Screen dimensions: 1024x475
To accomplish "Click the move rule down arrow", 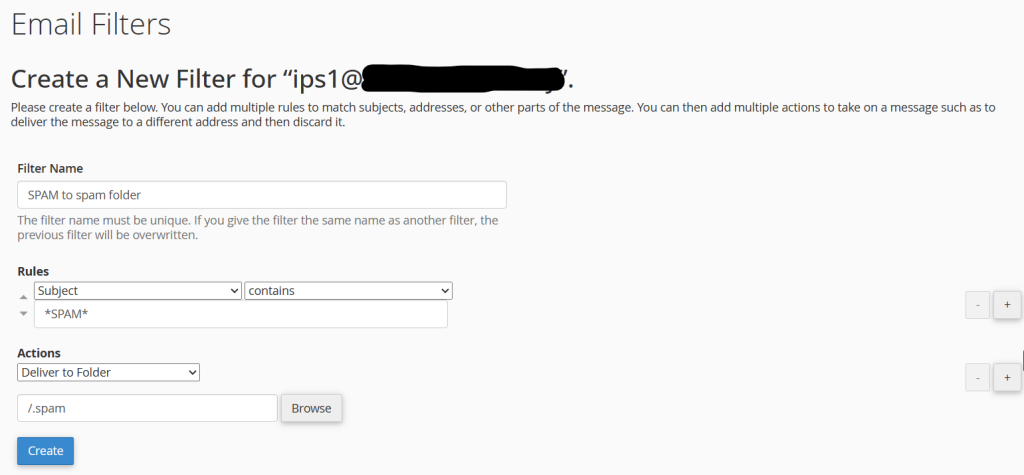I will click(x=25, y=314).
